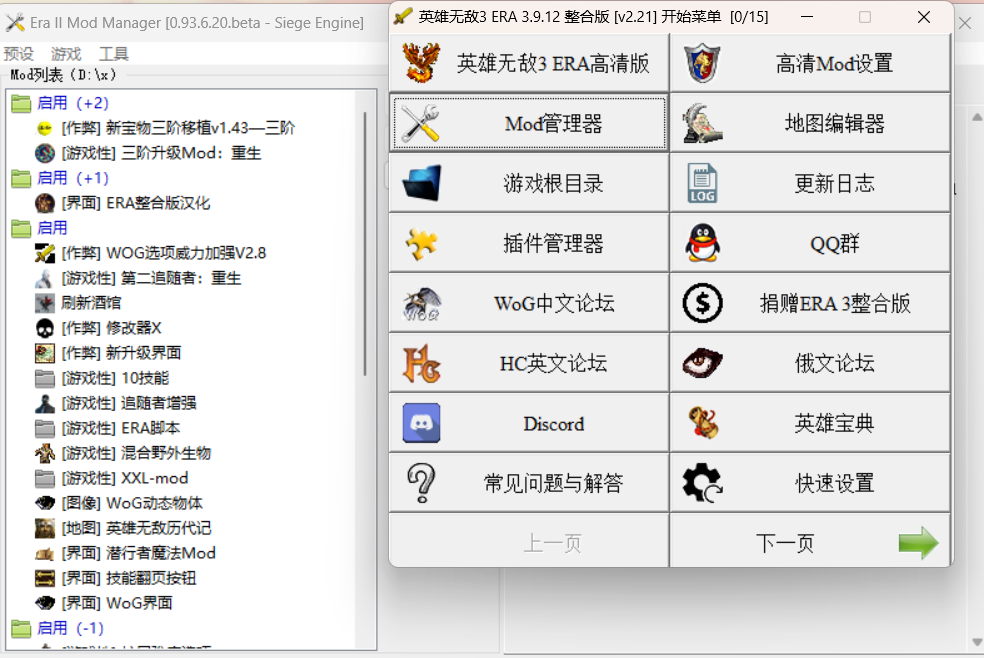The height and width of the screenshot is (658, 984).
Task: Click the puzzle piece 插件管理器 icon
Action: pyautogui.click(x=421, y=243)
